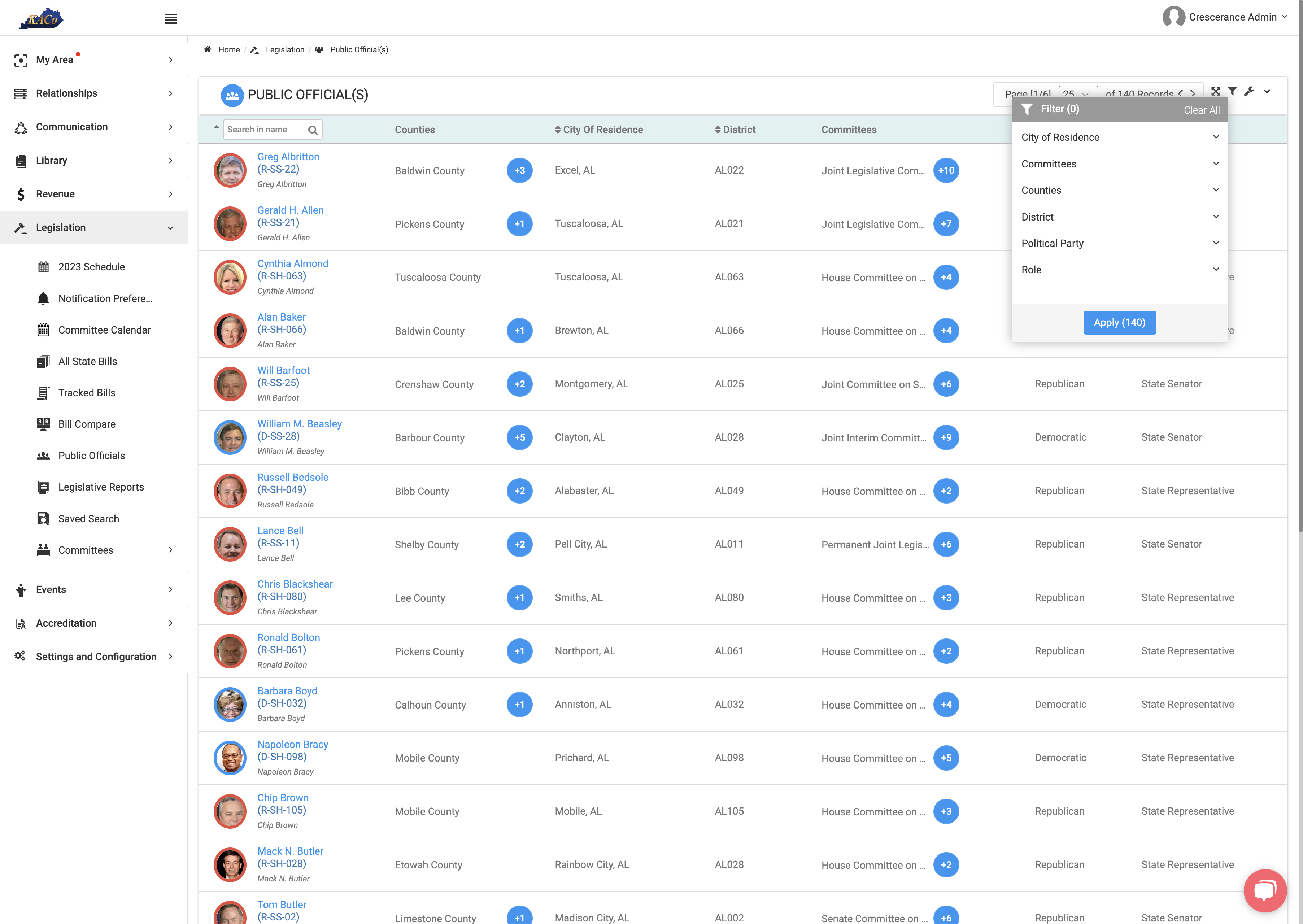Screen dimensions: 1303x924
Task: Expand the Counties filter section
Action: pyautogui.click(x=1119, y=190)
